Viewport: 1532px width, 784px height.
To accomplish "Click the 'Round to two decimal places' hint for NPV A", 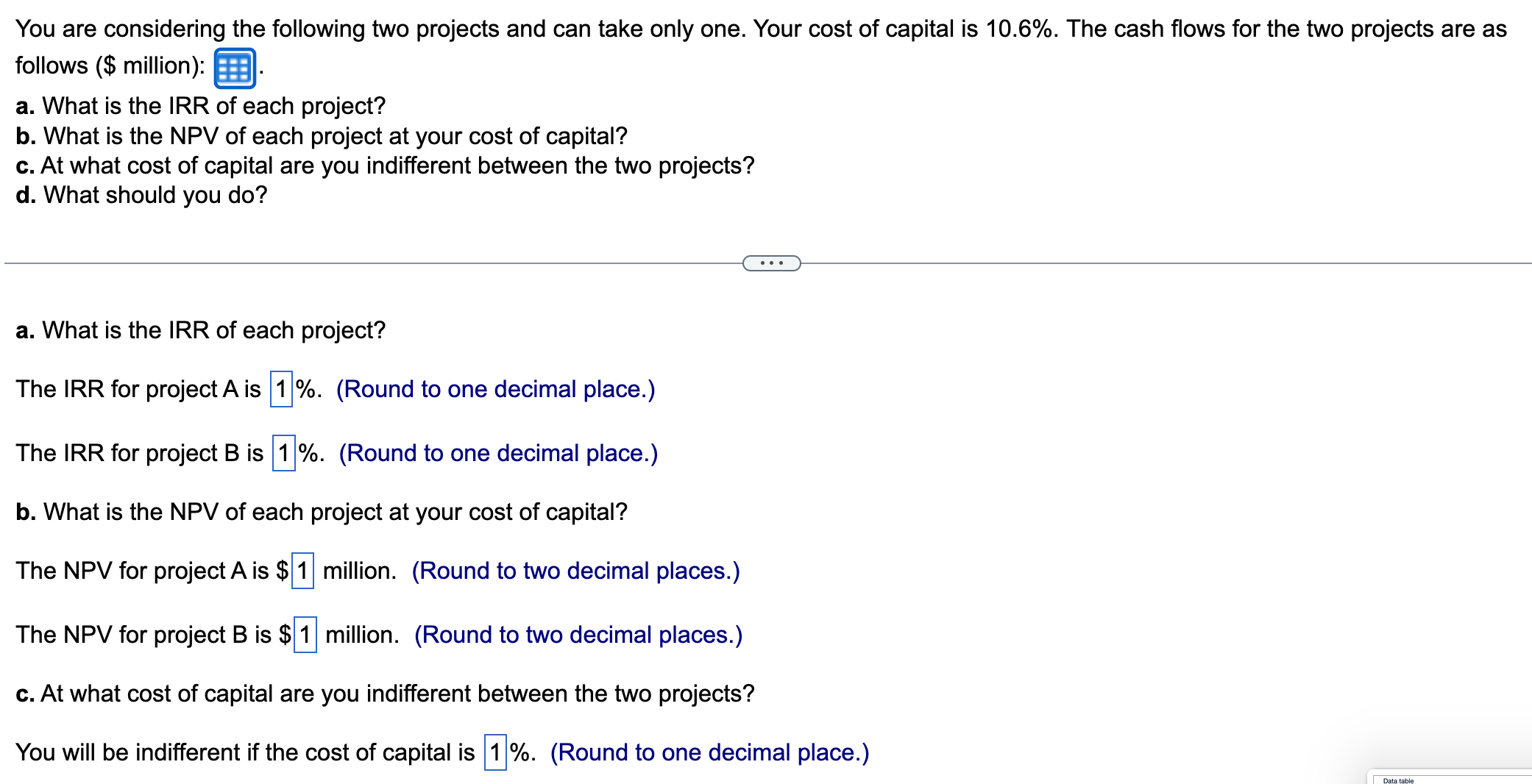I will point(576,570).
